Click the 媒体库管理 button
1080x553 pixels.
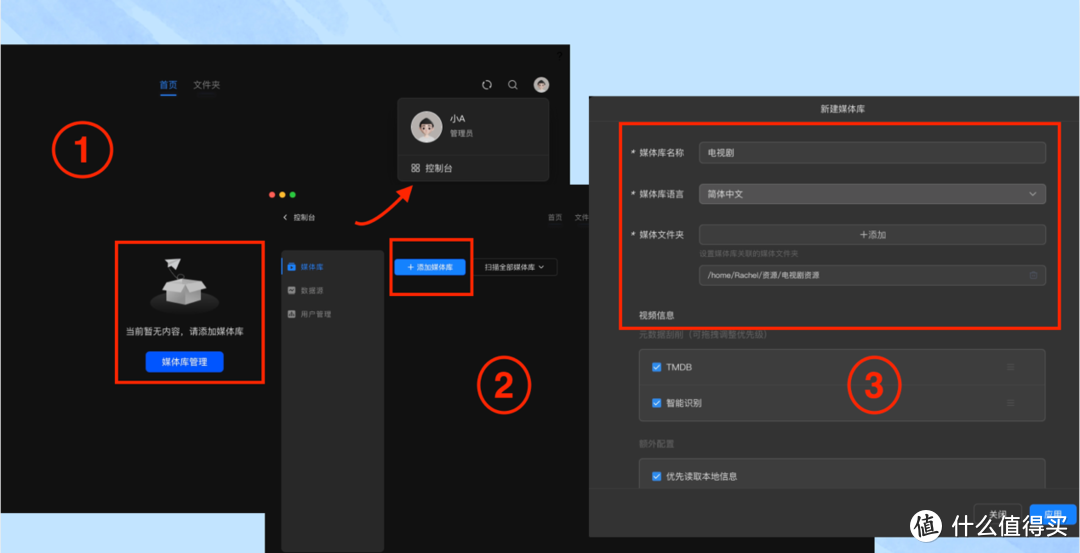(x=185, y=362)
